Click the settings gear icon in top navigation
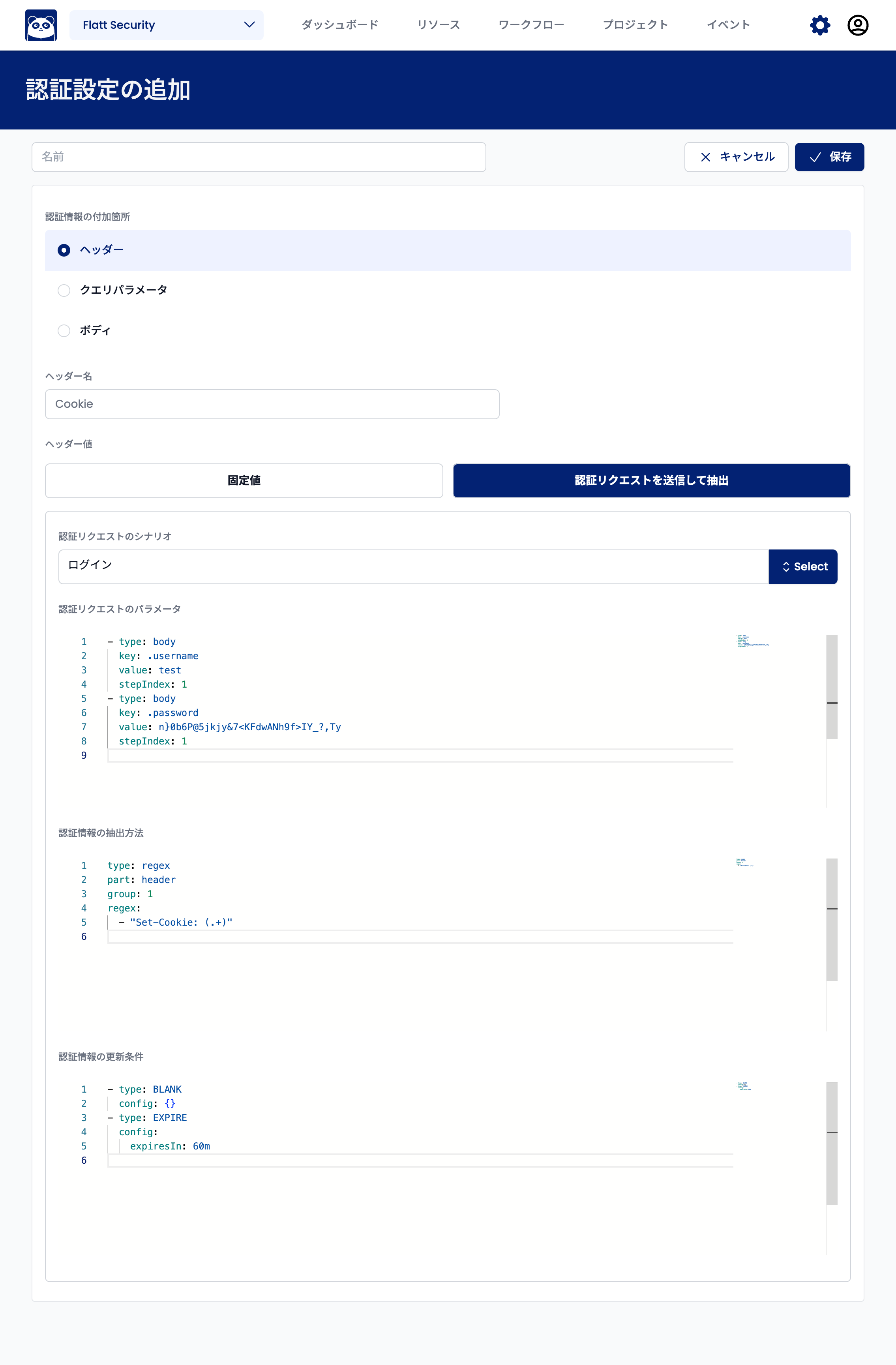This screenshot has width=896, height=1365. coord(819,25)
